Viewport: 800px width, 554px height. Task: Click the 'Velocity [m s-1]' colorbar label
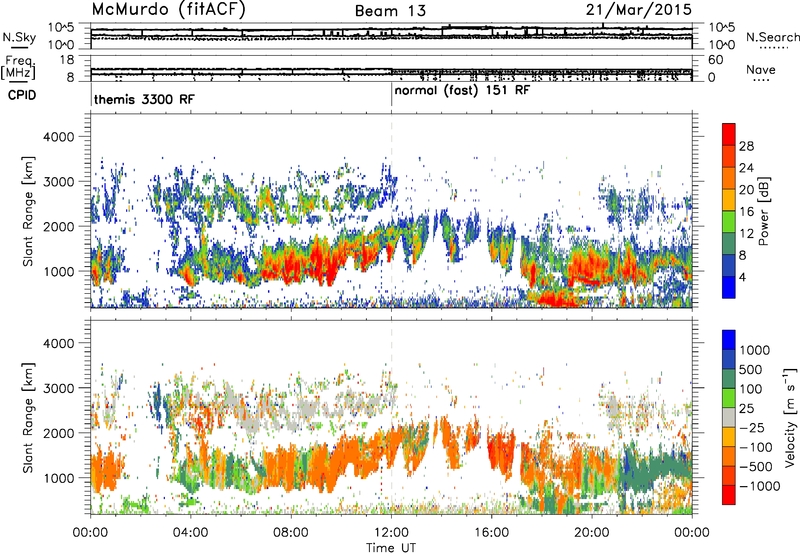(790, 417)
